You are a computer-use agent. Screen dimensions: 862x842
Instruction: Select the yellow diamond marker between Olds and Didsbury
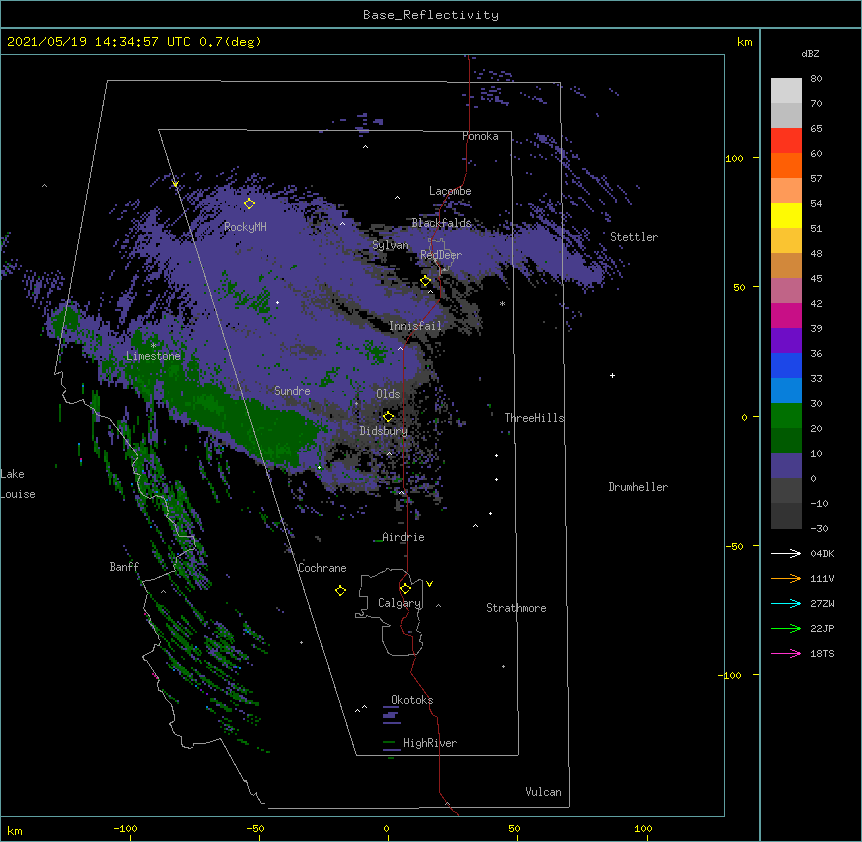[x=389, y=416]
